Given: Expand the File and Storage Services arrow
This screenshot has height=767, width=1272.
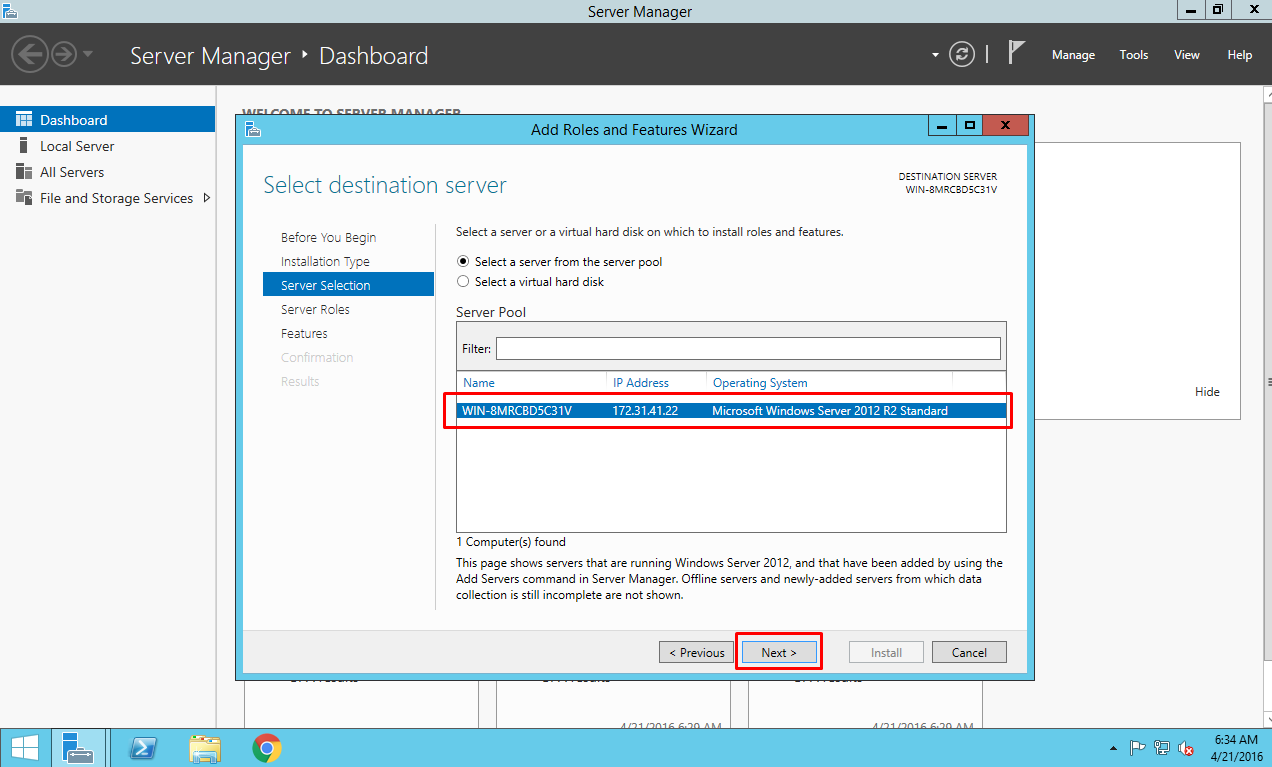Looking at the screenshot, I should (x=207, y=198).
